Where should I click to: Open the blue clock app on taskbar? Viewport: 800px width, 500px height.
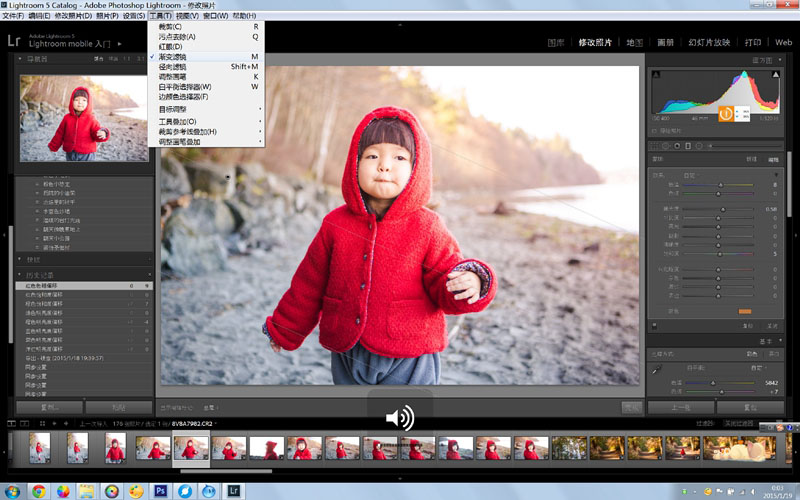point(209,491)
